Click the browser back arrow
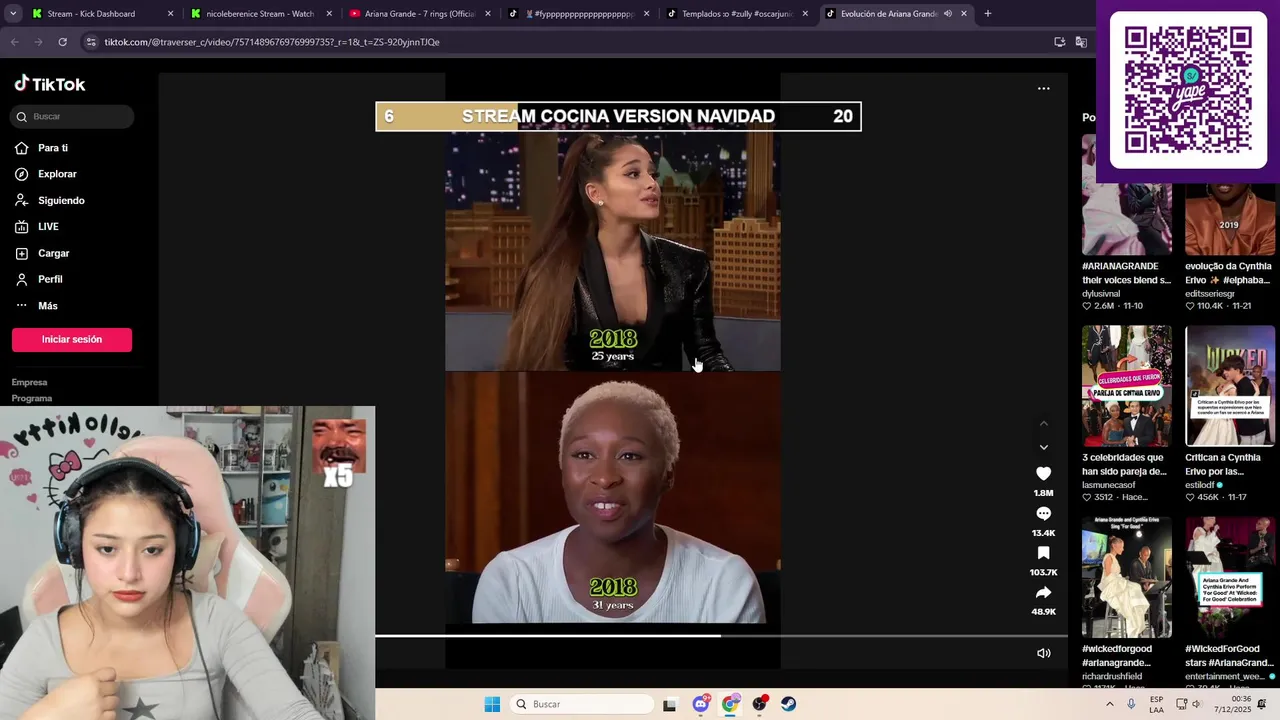This screenshot has height=720, width=1280. [14, 42]
